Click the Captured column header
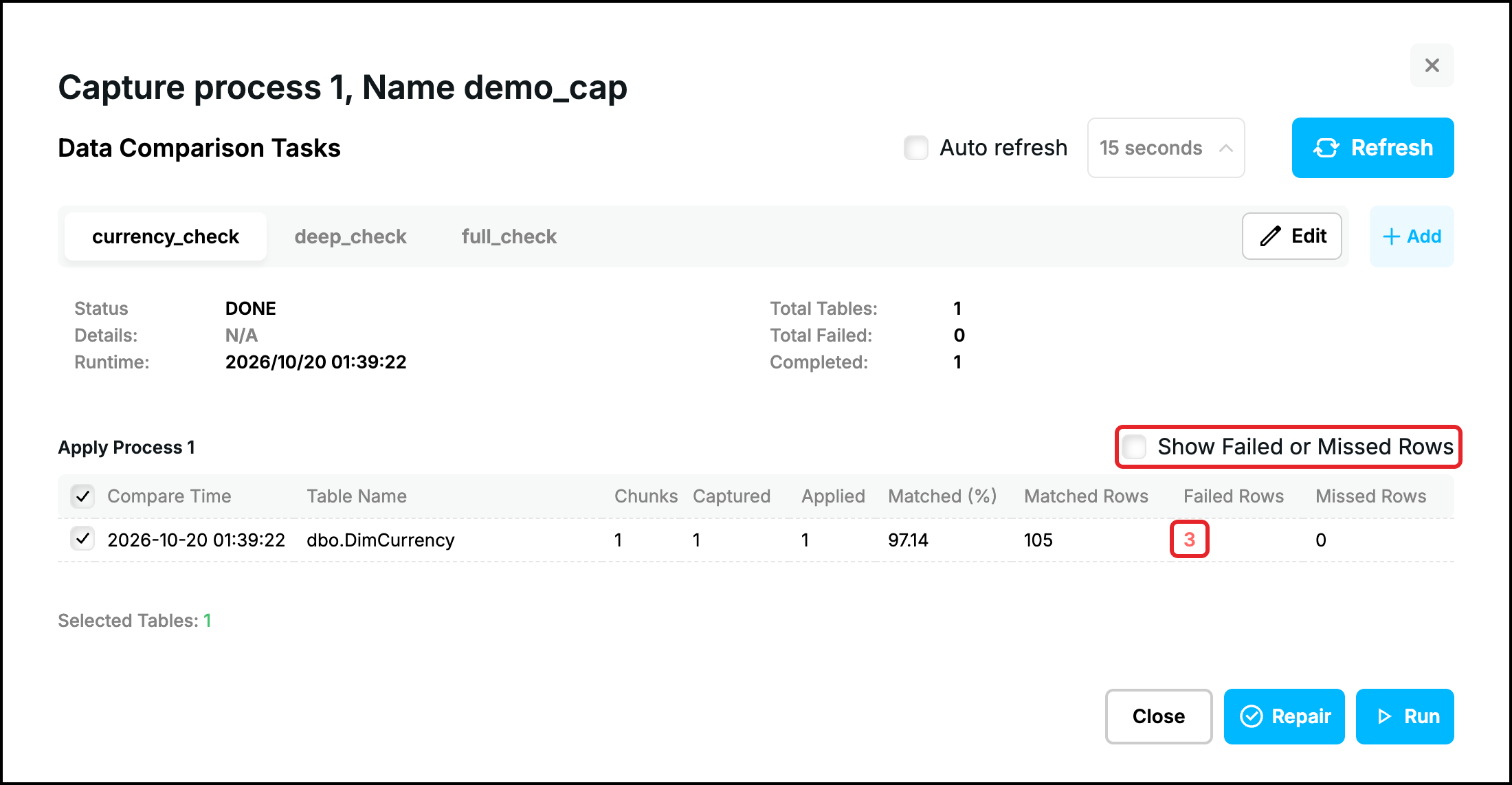Image resolution: width=1512 pixels, height=785 pixels. pos(731,496)
